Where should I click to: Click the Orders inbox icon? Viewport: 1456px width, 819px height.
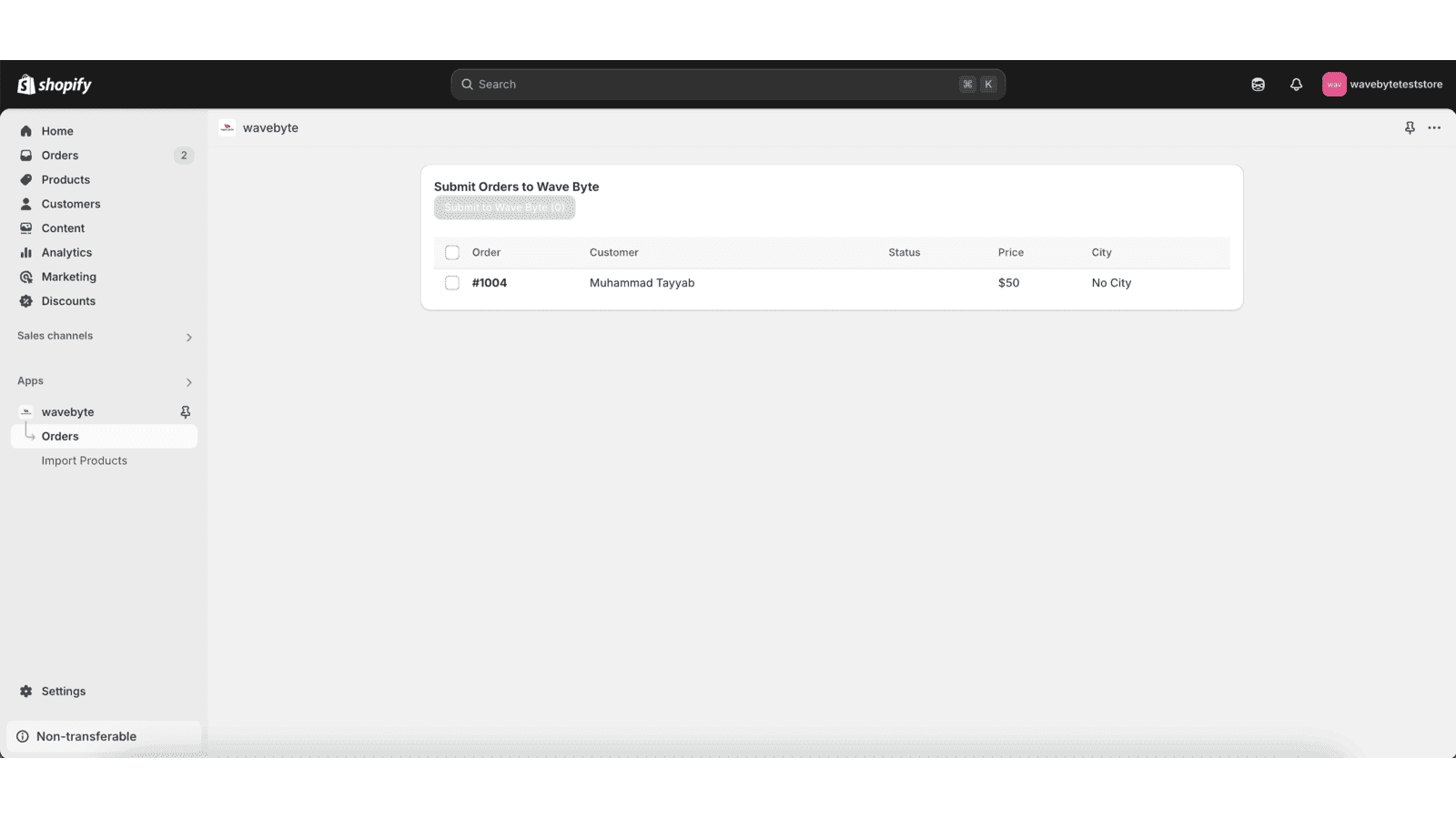point(26,156)
